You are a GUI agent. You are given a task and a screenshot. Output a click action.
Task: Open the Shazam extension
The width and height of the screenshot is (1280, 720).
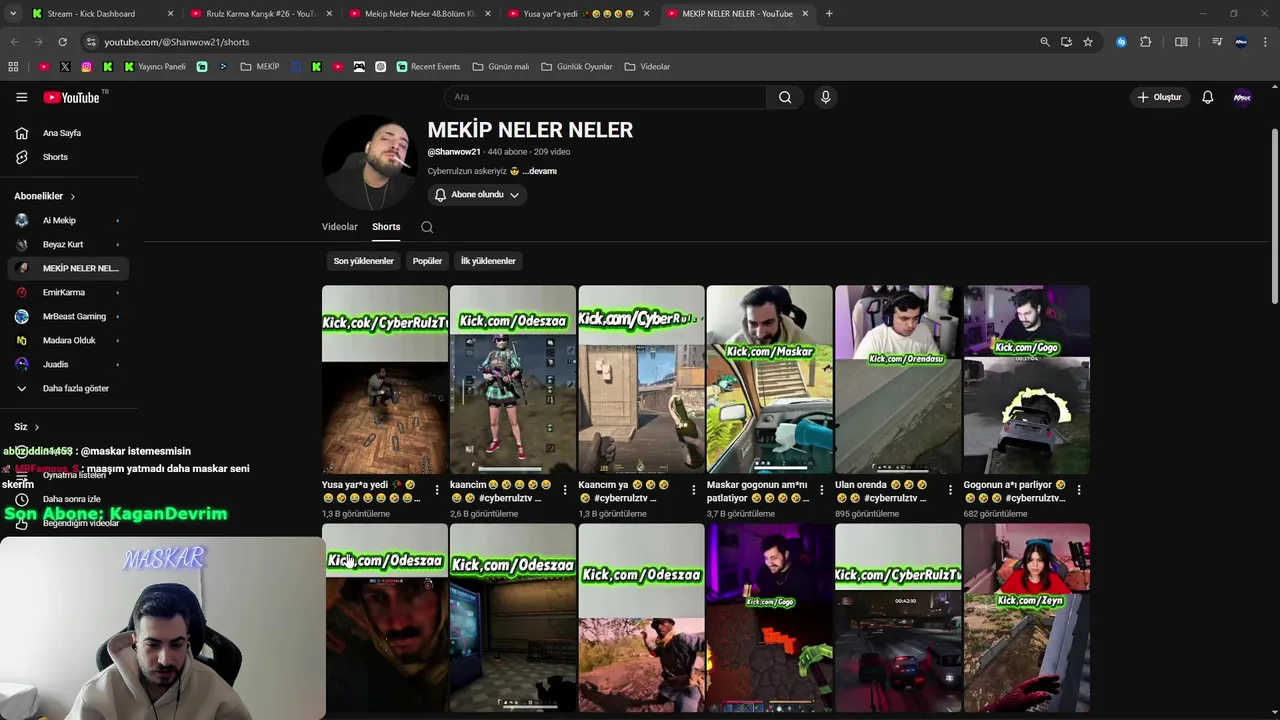(x=1121, y=42)
